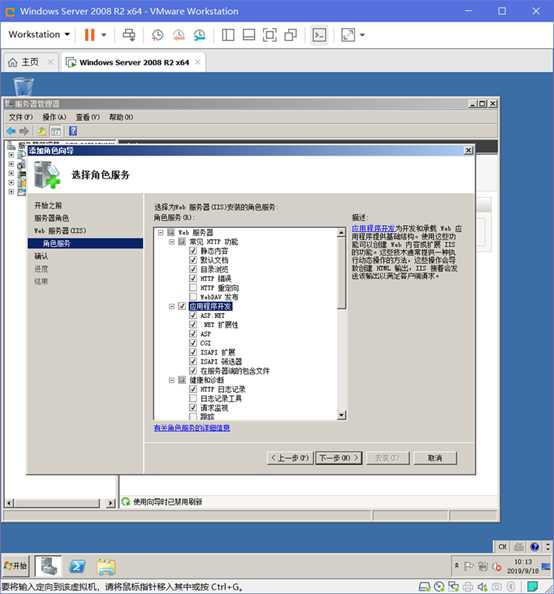Click the language bar help icon
The width and height of the screenshot is (554, 594).
coord(534,547)
